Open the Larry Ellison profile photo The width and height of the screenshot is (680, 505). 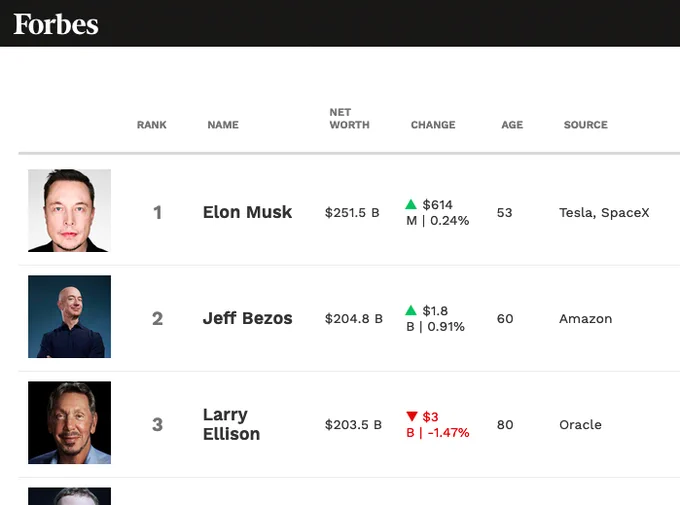[69, 423]
